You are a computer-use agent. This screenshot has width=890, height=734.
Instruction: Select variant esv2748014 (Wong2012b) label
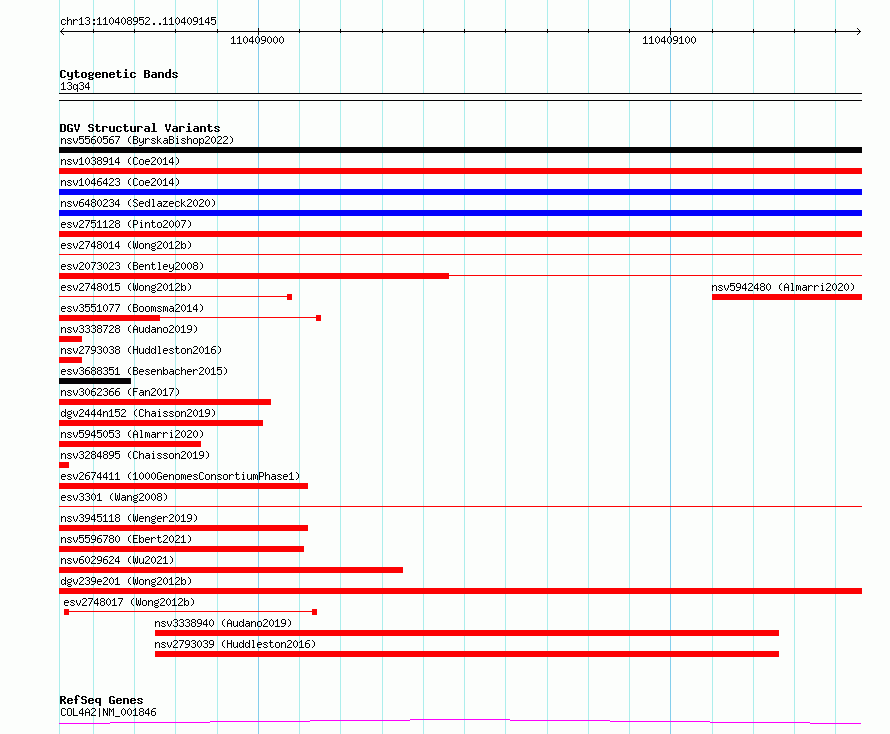[126, 245]
